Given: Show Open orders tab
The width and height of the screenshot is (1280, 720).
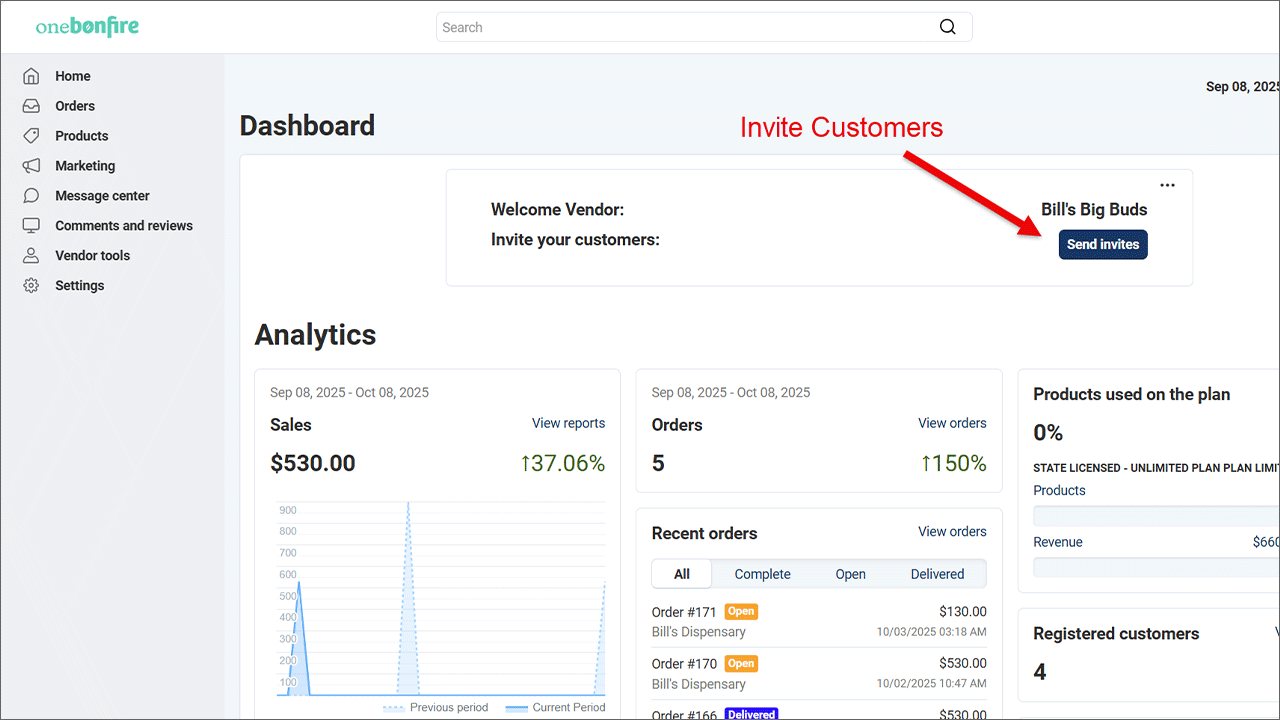Looking at the screenshot, I should click(850, 574).
